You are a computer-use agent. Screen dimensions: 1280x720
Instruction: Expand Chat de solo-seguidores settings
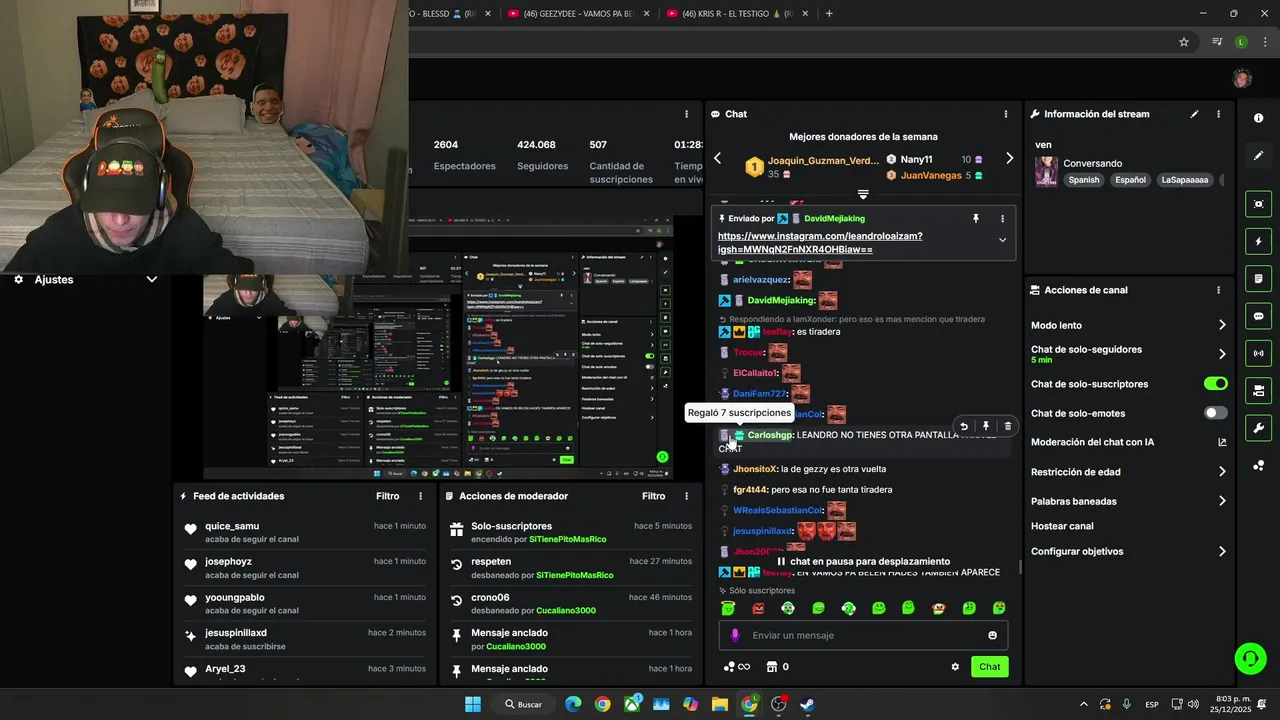pos(1222,354)
